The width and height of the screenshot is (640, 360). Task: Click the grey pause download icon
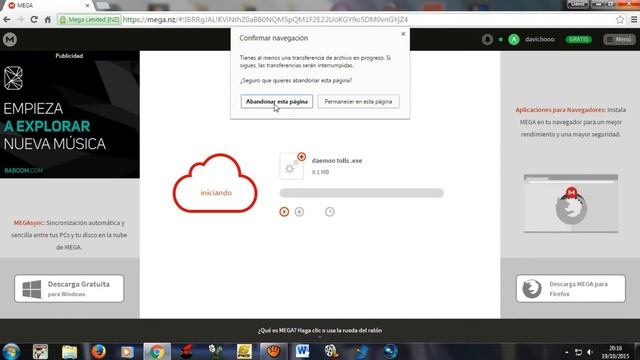(x=299, y=212)
